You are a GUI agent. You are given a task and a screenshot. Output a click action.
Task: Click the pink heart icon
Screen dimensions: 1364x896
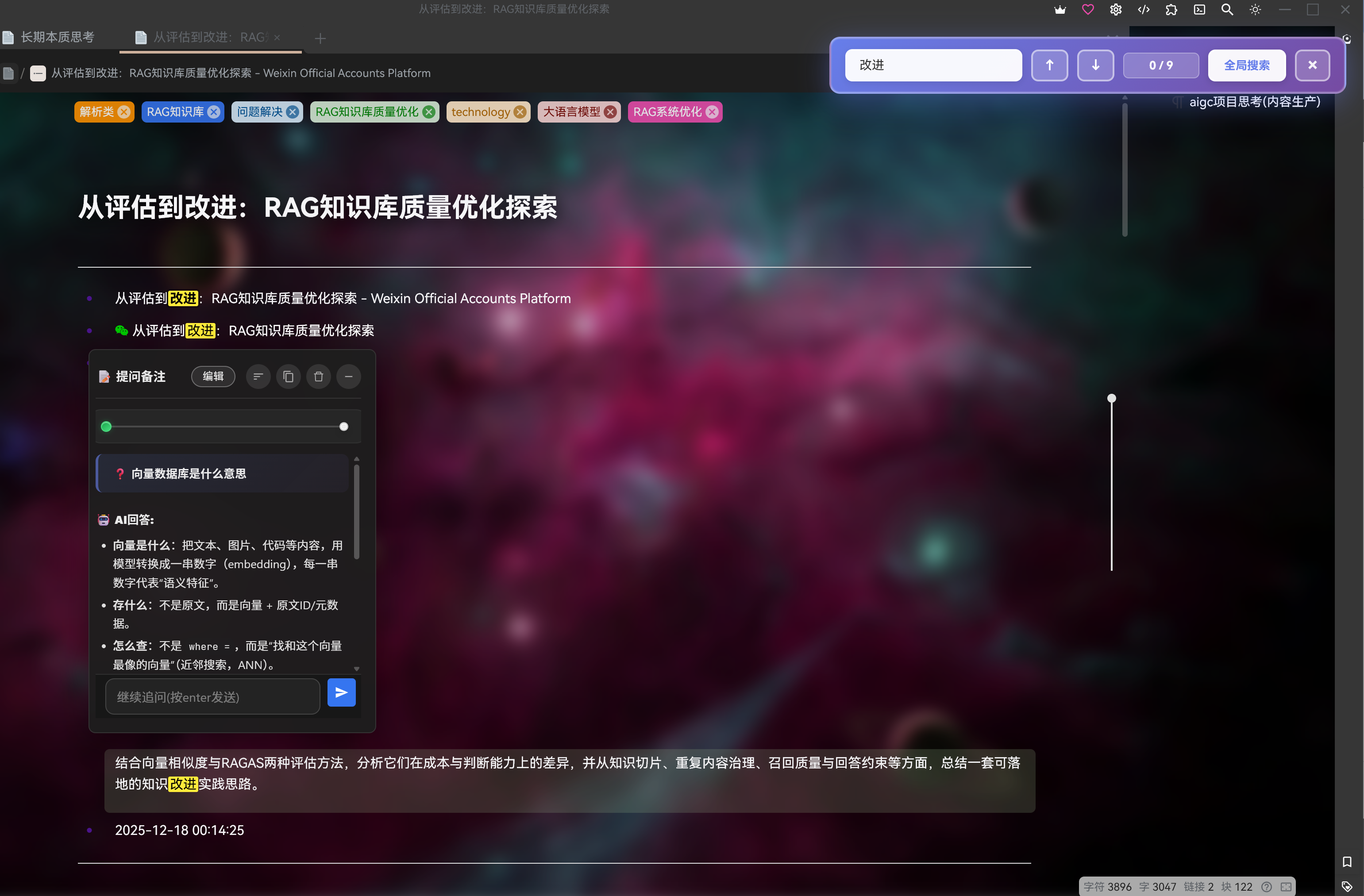pyautogui.click(x=1087, y=10)
